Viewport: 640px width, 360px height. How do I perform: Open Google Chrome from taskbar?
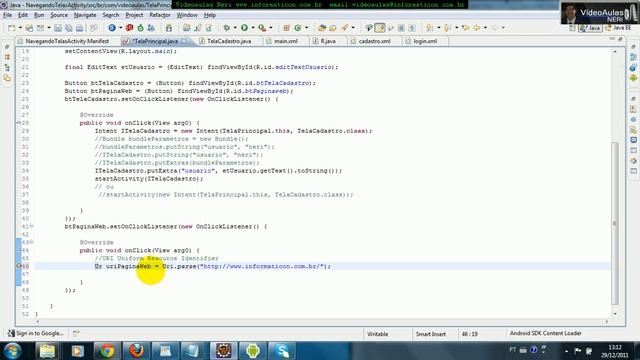tap(107, 351)
